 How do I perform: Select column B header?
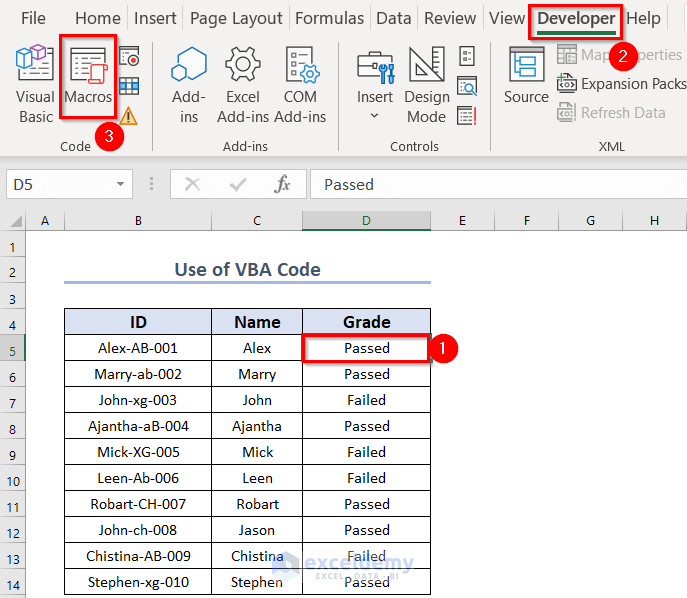138,221
